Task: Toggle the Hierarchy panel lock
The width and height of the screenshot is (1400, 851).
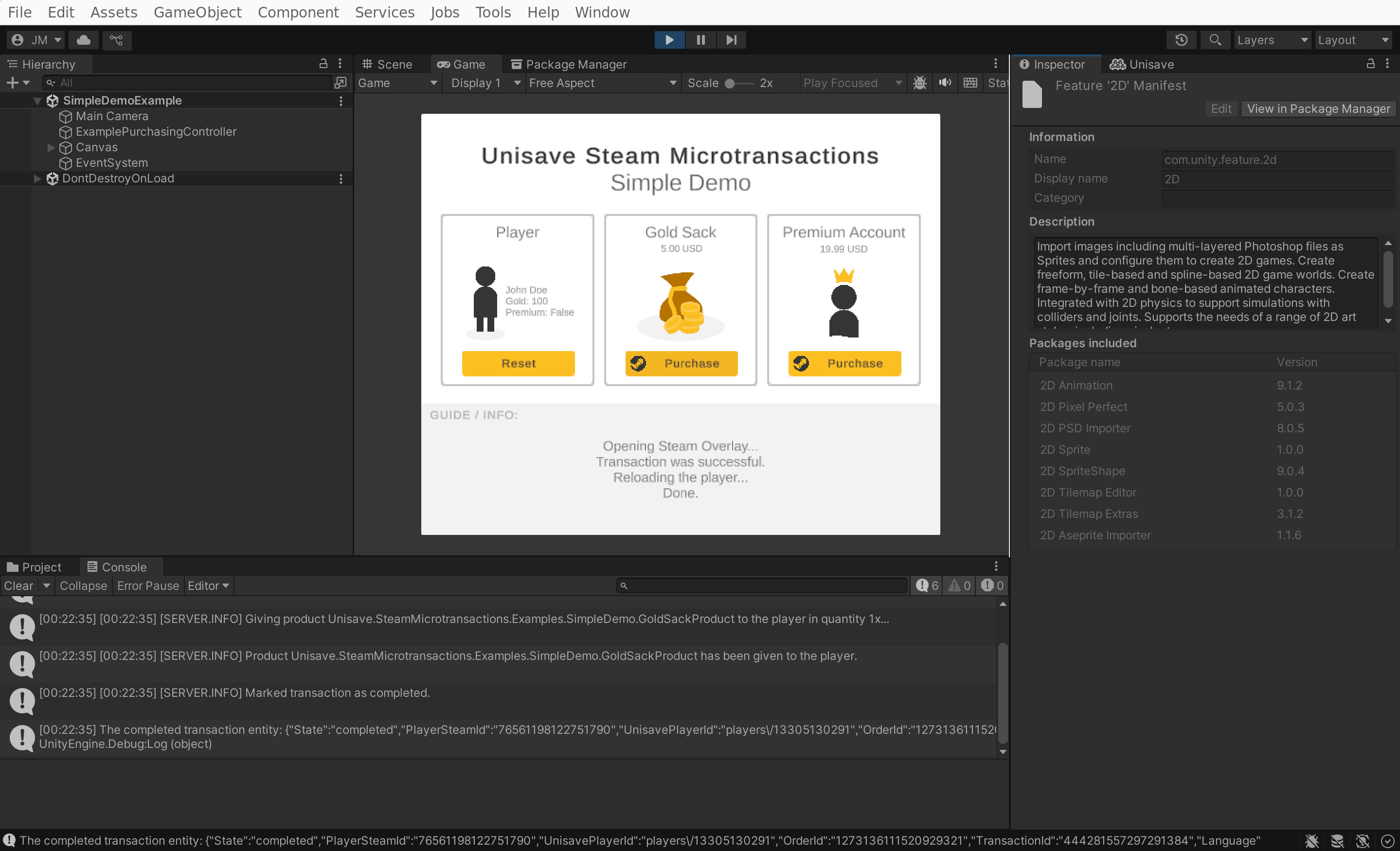Action: click(x=323, y=64)
